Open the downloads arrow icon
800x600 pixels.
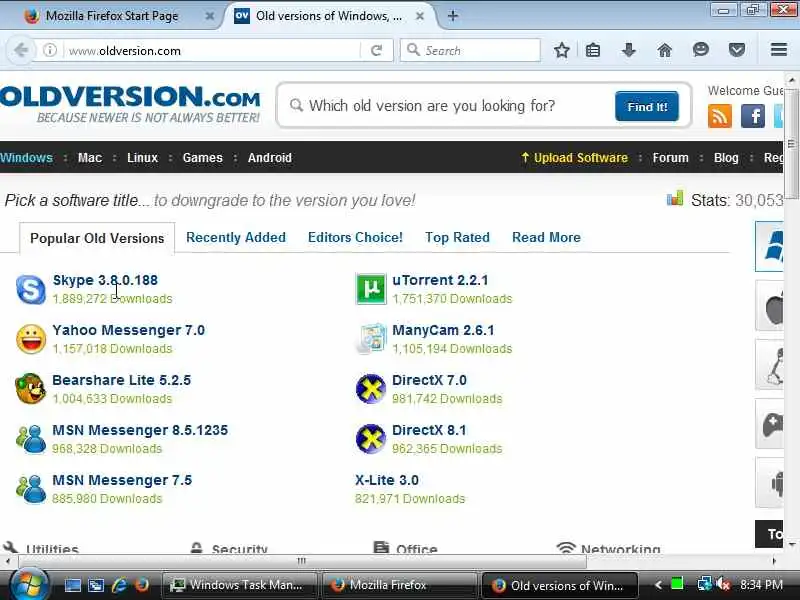tap(629, 50)
